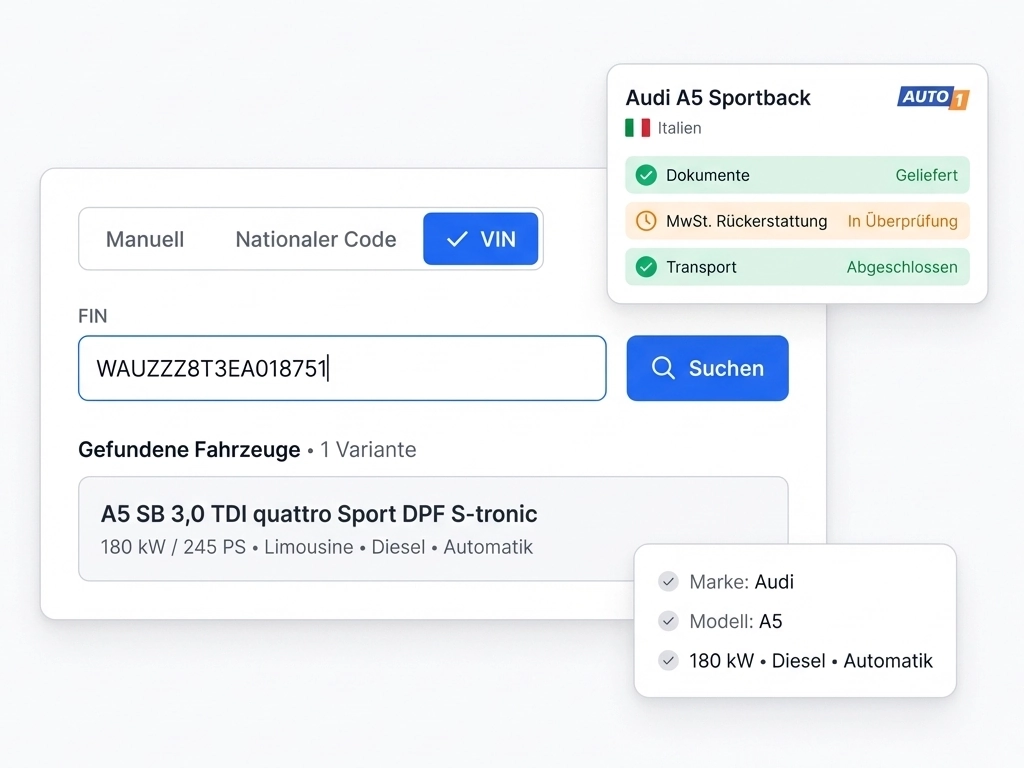Image resolution: width=1024 pixels, height=768 pixels.
Task: Click the checkmark icon in VIN tab
Action: tap(457, 239)
